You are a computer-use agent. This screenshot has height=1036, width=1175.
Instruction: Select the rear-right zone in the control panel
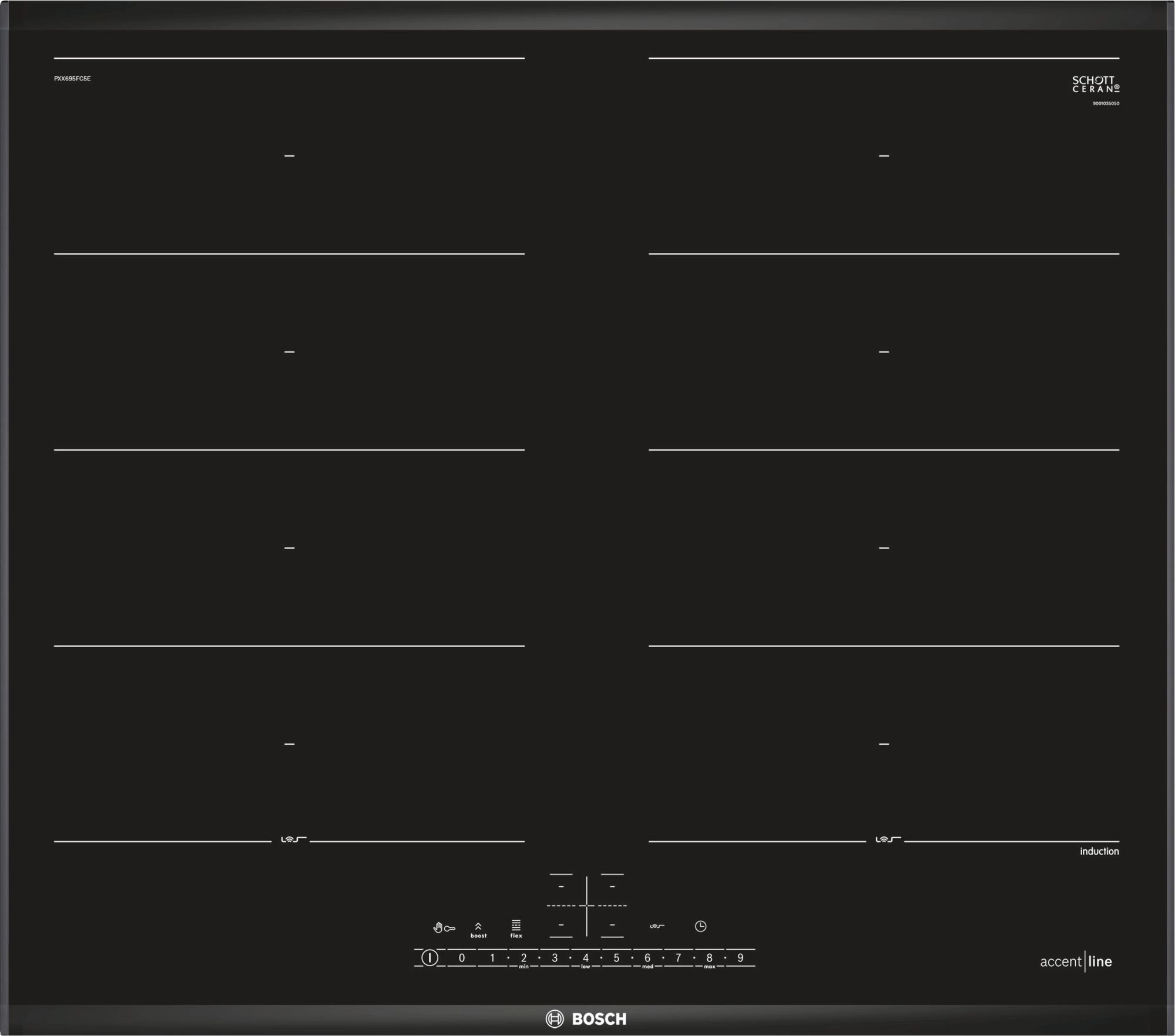coord(612,886)
